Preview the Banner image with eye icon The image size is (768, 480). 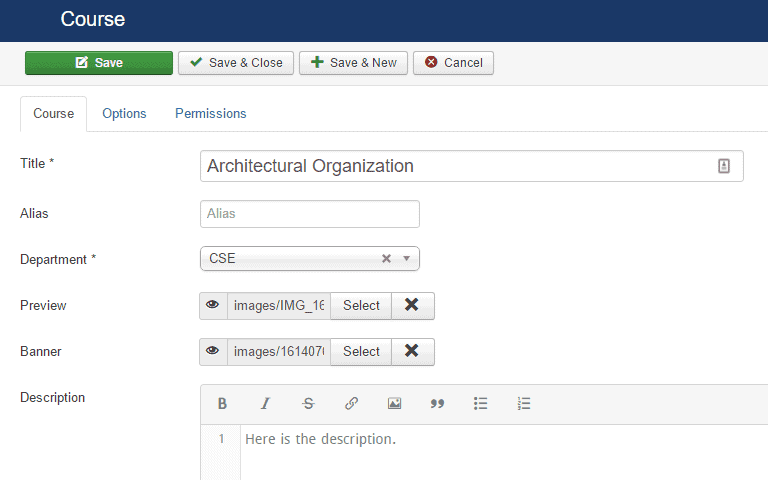(x=213, y=352)
